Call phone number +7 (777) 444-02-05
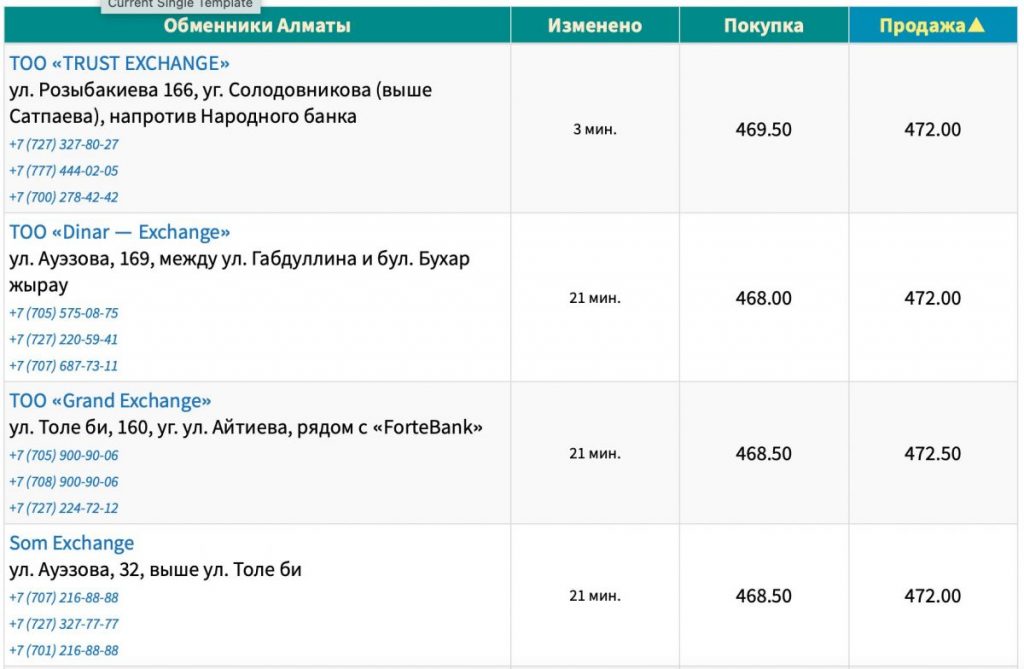Screen dimensions: 1024x669 click(x=64, y=171)
